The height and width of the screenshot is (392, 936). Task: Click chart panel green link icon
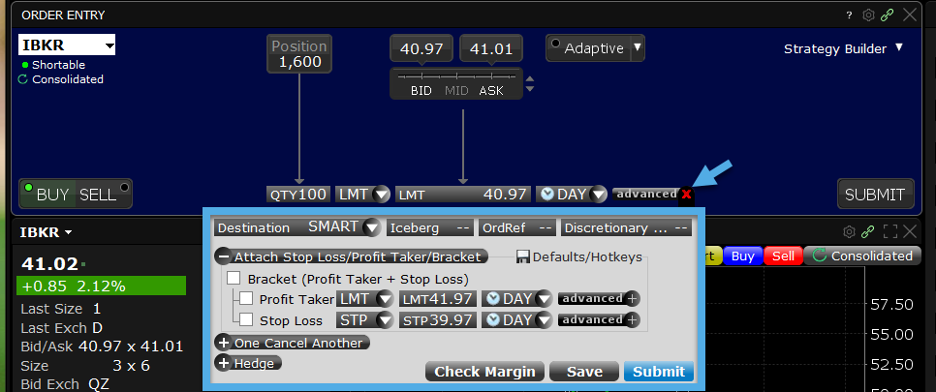868,232
